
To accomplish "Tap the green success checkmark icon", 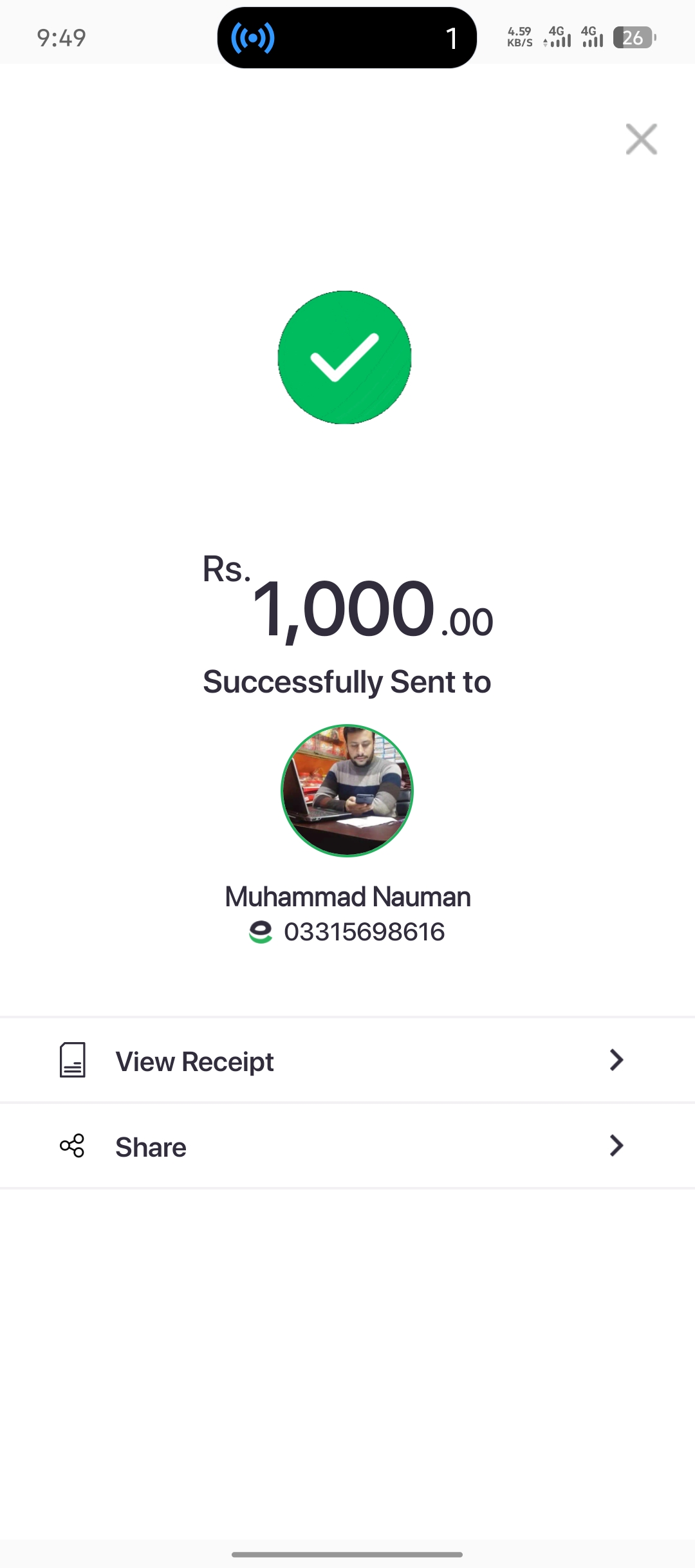I will coord(345,357).
